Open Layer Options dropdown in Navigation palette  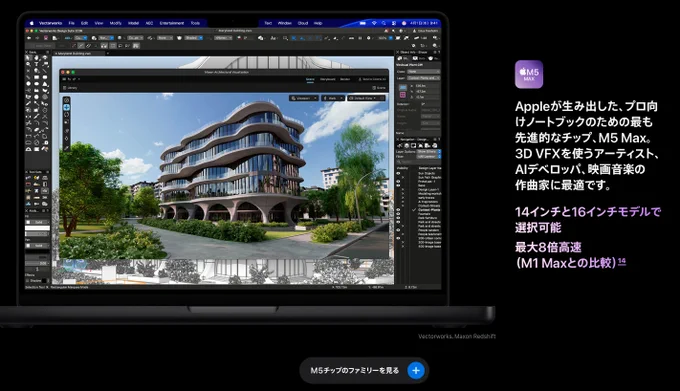[428, 152]
